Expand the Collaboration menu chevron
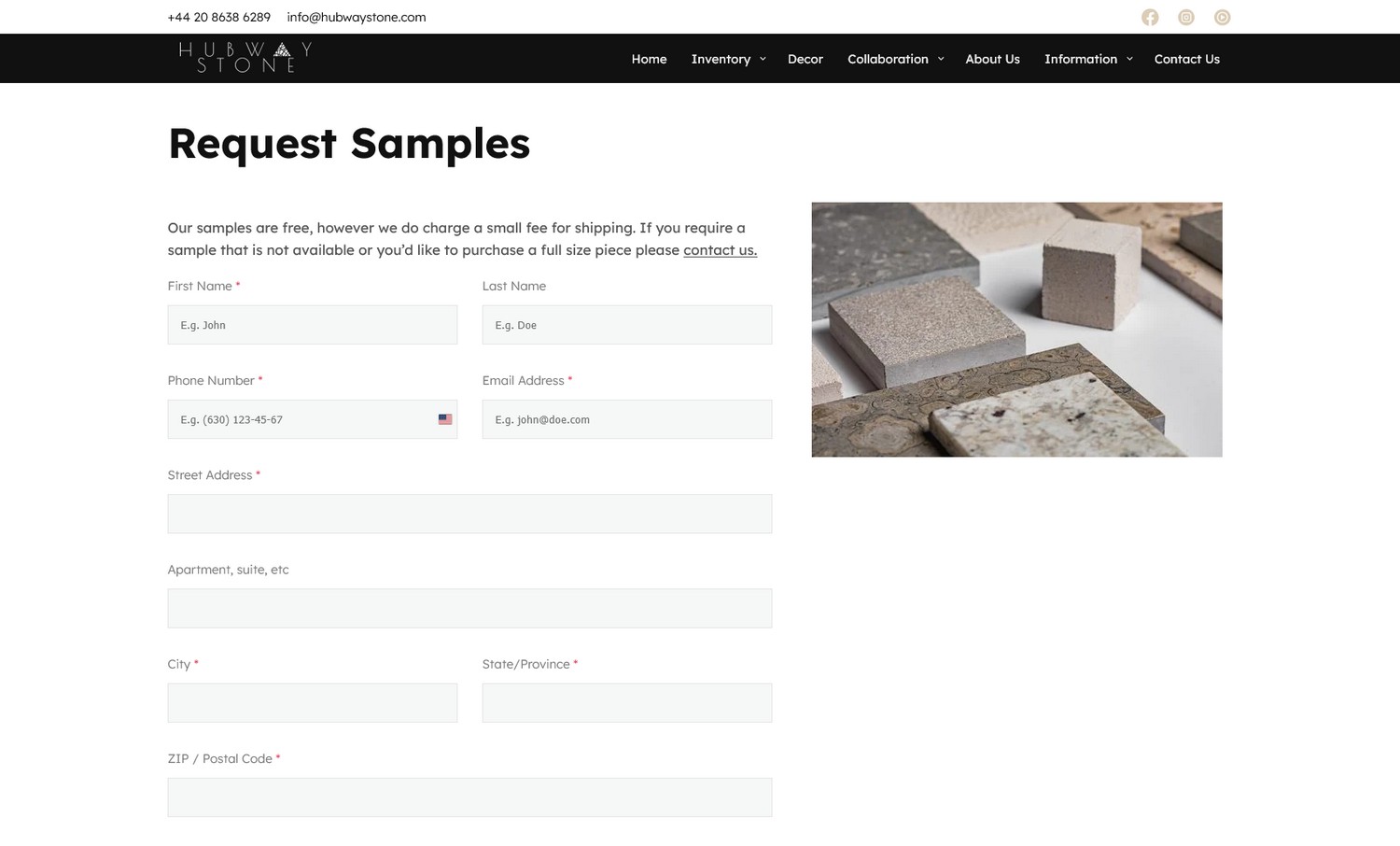The width and height of the screenshot is (1400, 846). point(941,59)
